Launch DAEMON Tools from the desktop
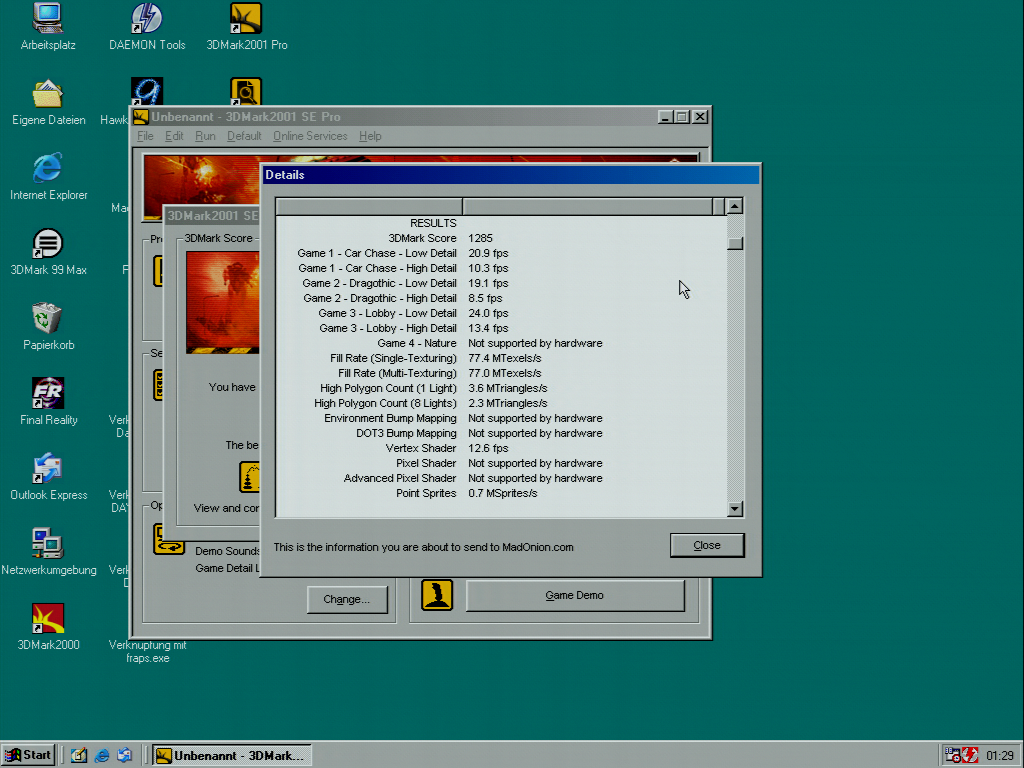This screenshot has width=1024, height=768. (147, 18)
